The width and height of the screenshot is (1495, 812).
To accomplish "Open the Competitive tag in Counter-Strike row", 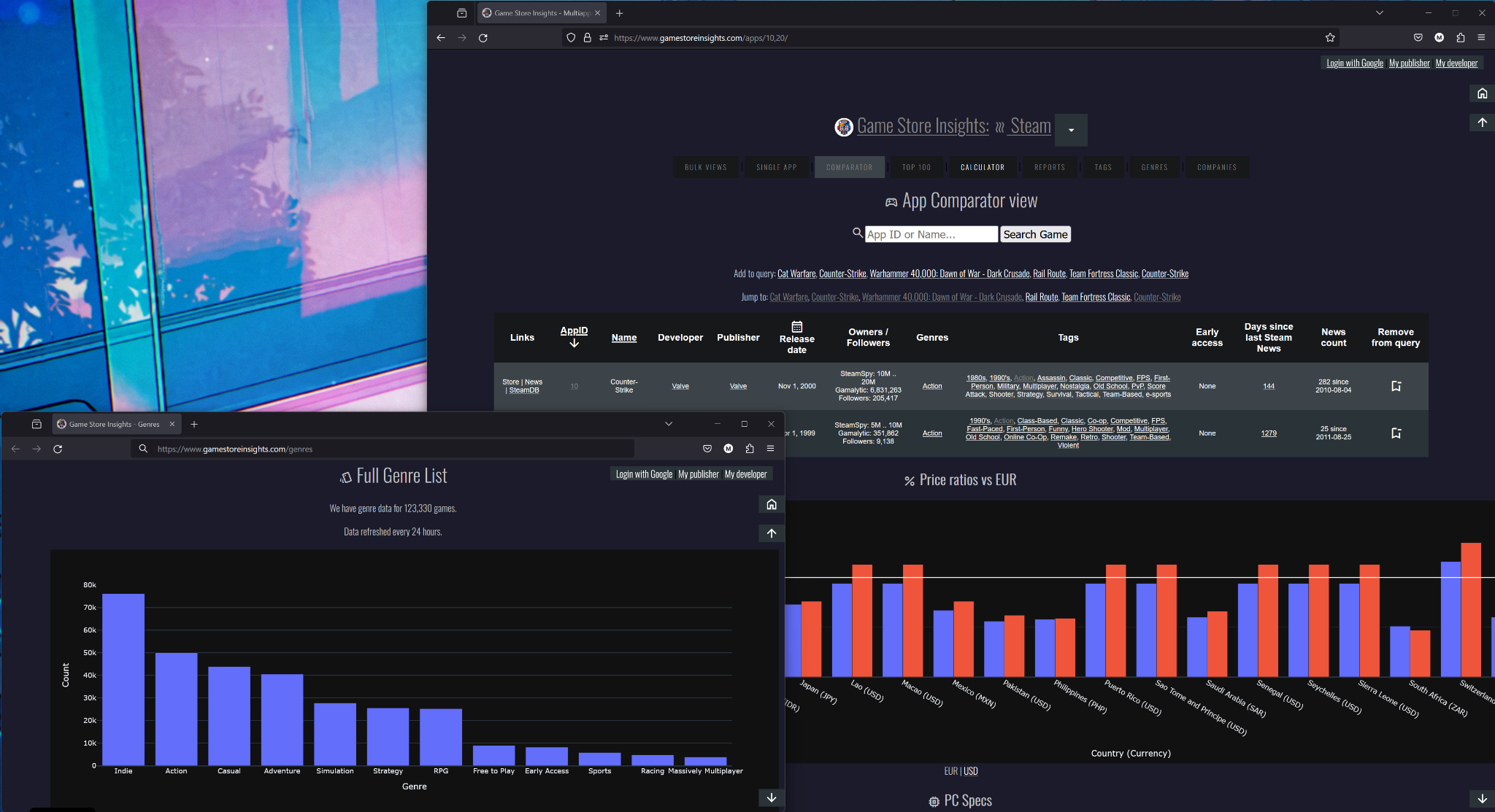I will tap(1114, 378).
